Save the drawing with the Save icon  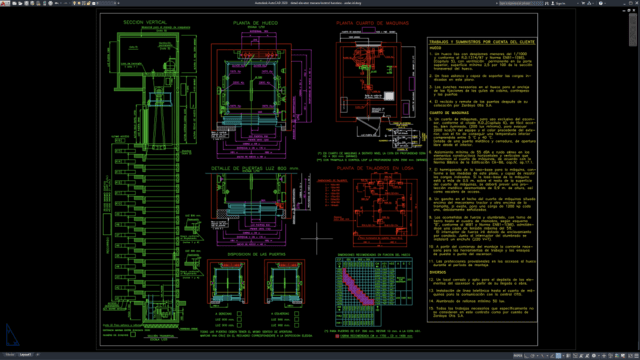click(26, 3)
